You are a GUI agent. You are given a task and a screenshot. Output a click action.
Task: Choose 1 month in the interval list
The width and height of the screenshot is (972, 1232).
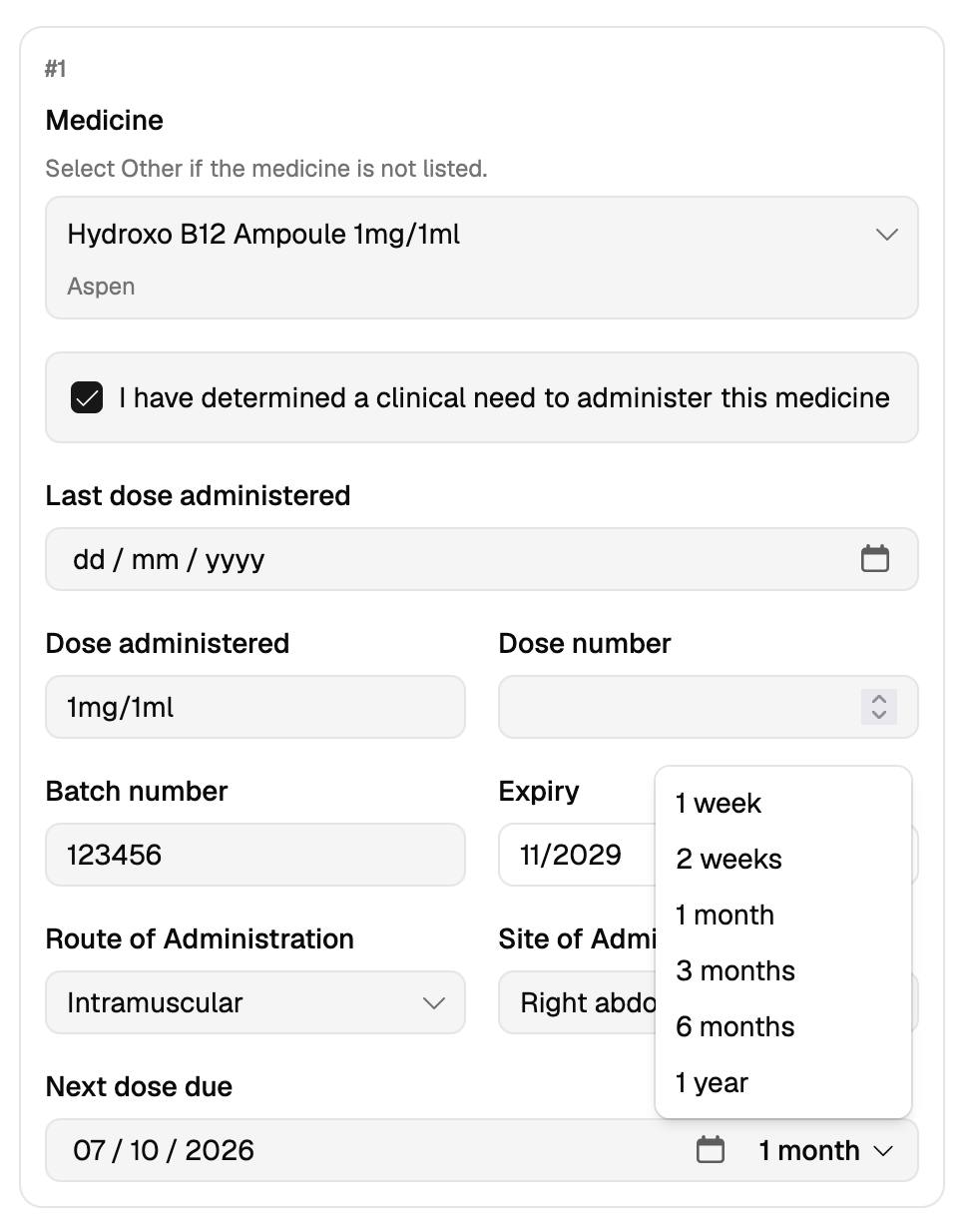click(783, 915)
